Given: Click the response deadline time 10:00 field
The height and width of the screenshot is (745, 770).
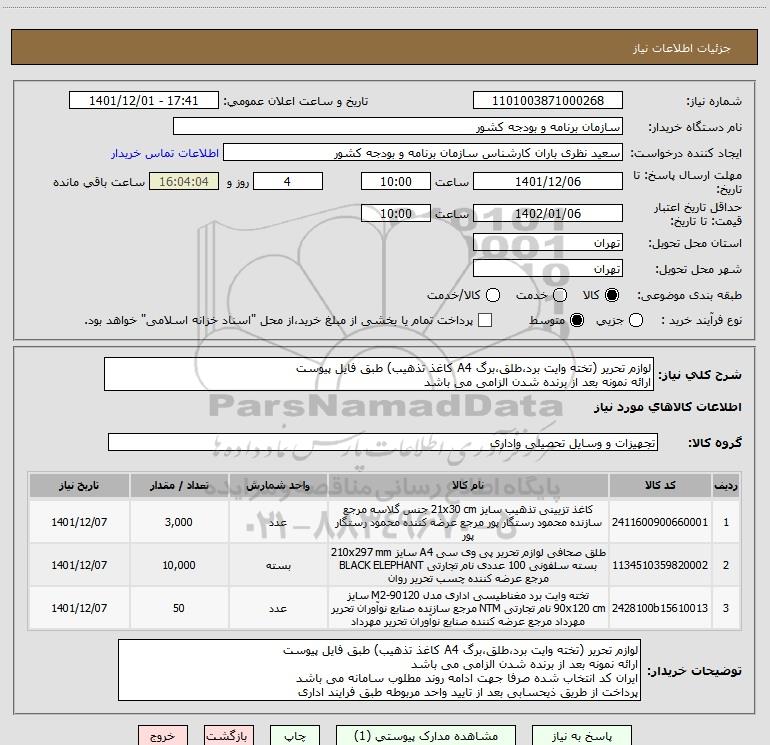Looking at the screenshot, I should (x=396, y=181).
